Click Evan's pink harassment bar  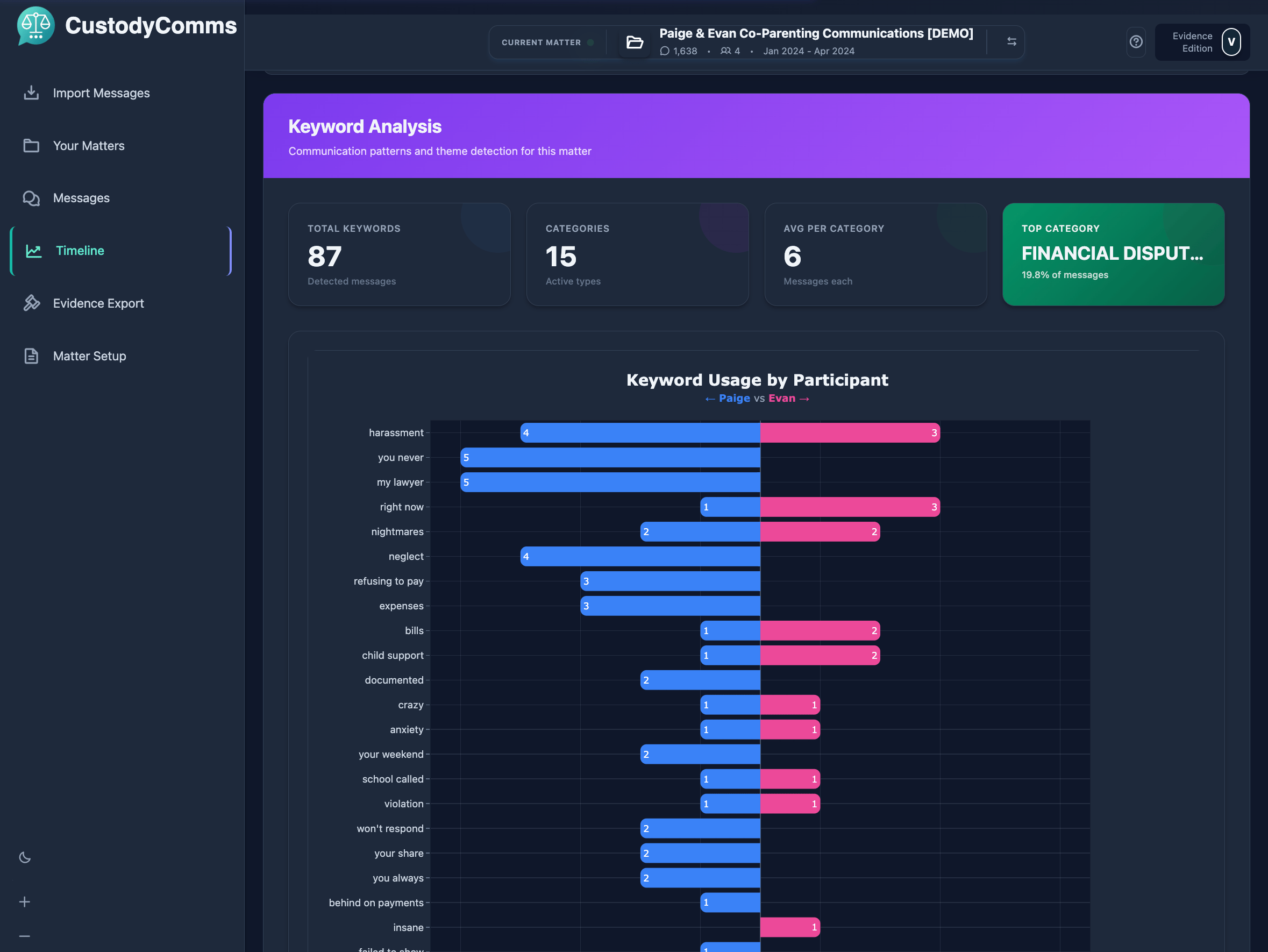(850, 433)
